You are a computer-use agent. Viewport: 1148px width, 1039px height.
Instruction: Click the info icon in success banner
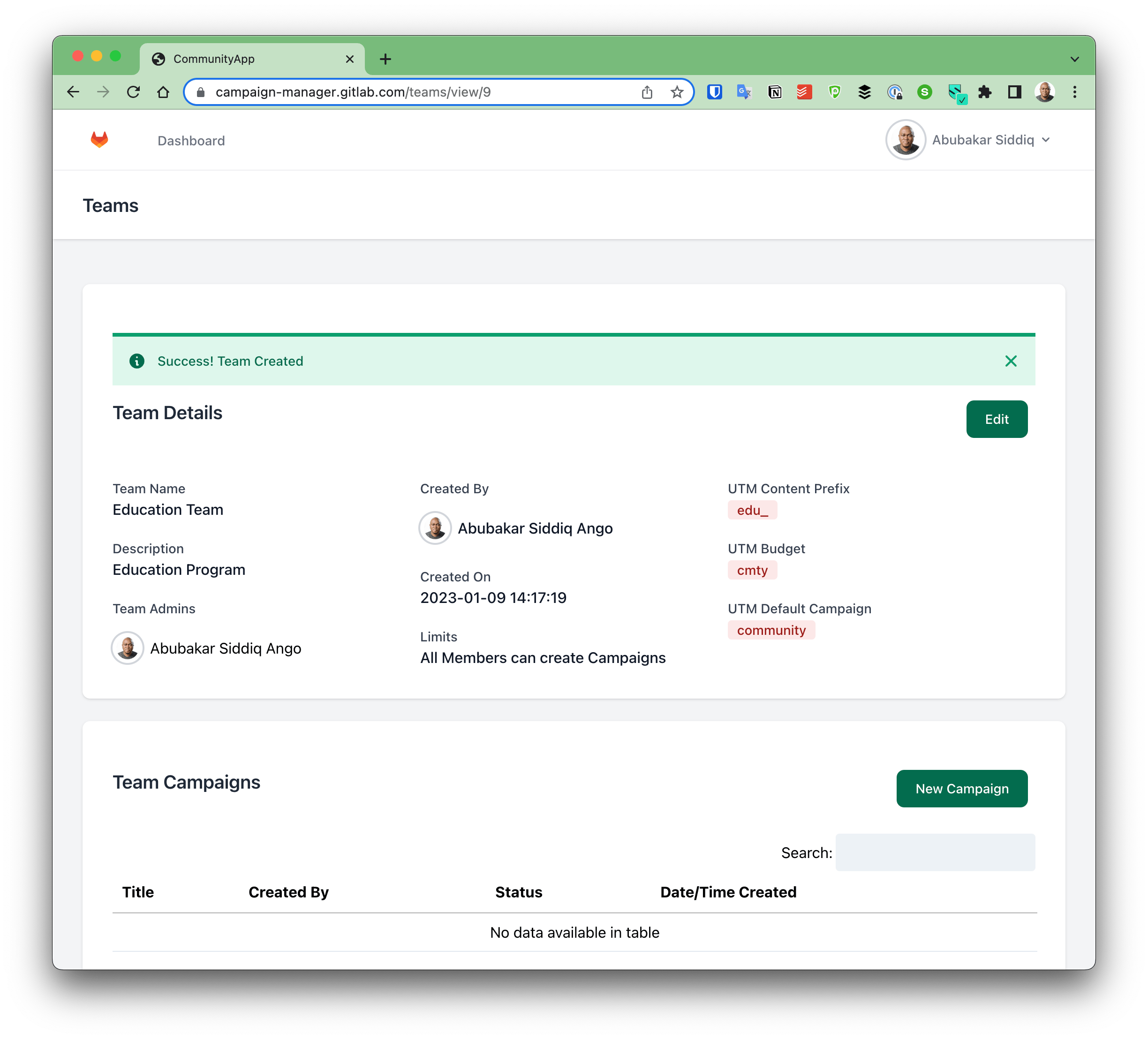tap(137, 361)
